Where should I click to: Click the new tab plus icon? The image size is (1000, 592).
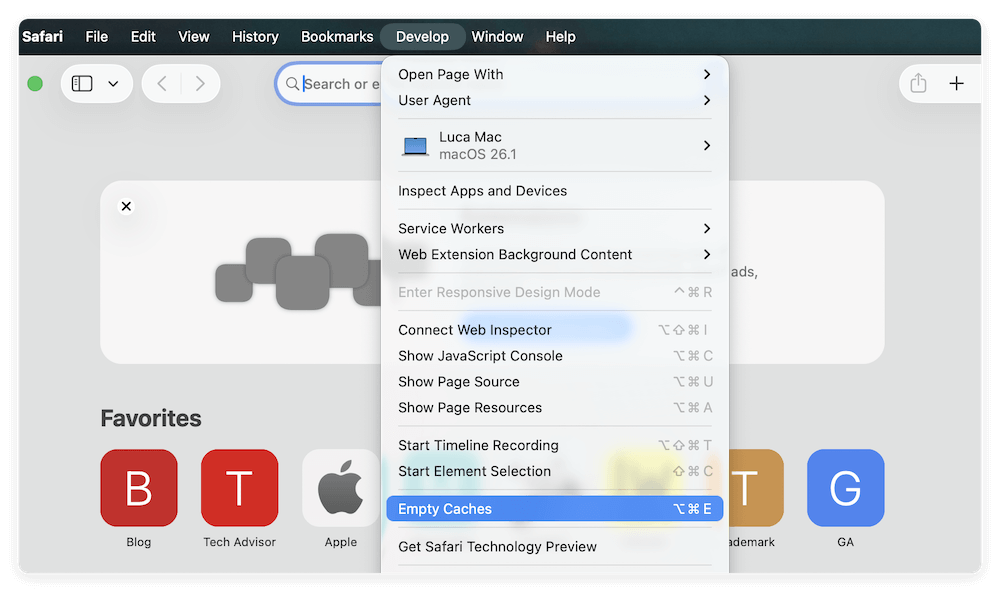(956, 84)
